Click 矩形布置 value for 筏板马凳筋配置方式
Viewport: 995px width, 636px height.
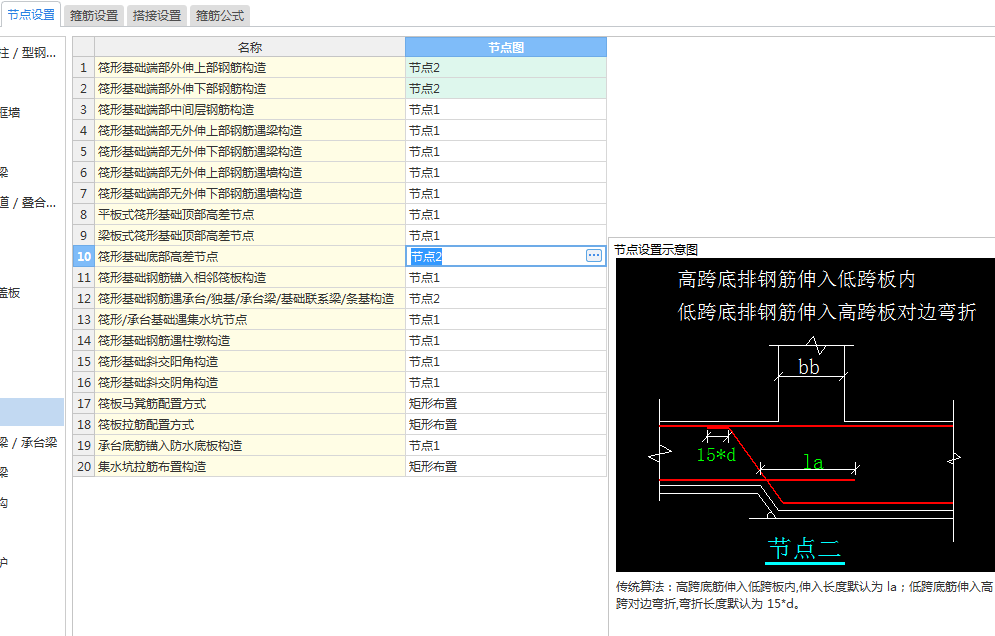pos(506,403)
